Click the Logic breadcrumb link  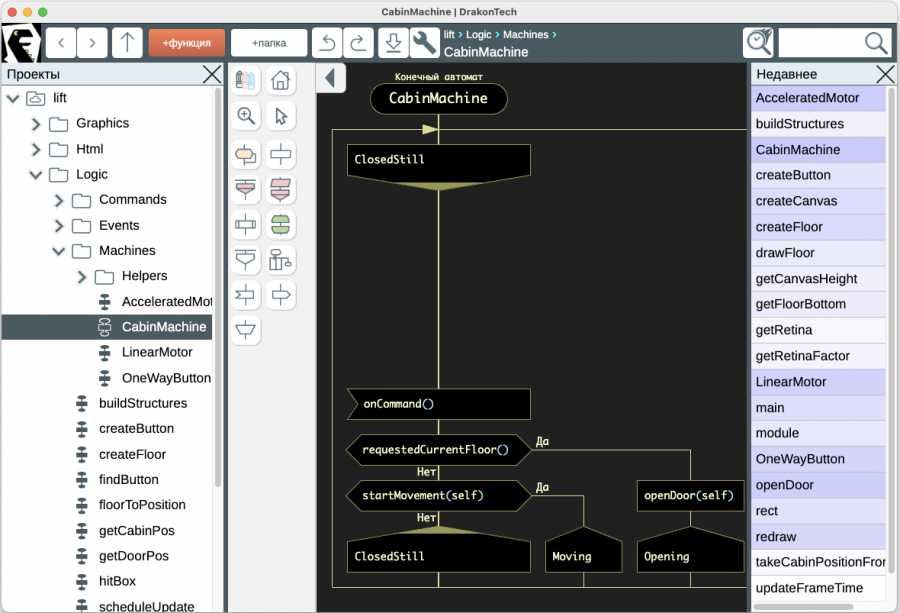pos(479,34)
